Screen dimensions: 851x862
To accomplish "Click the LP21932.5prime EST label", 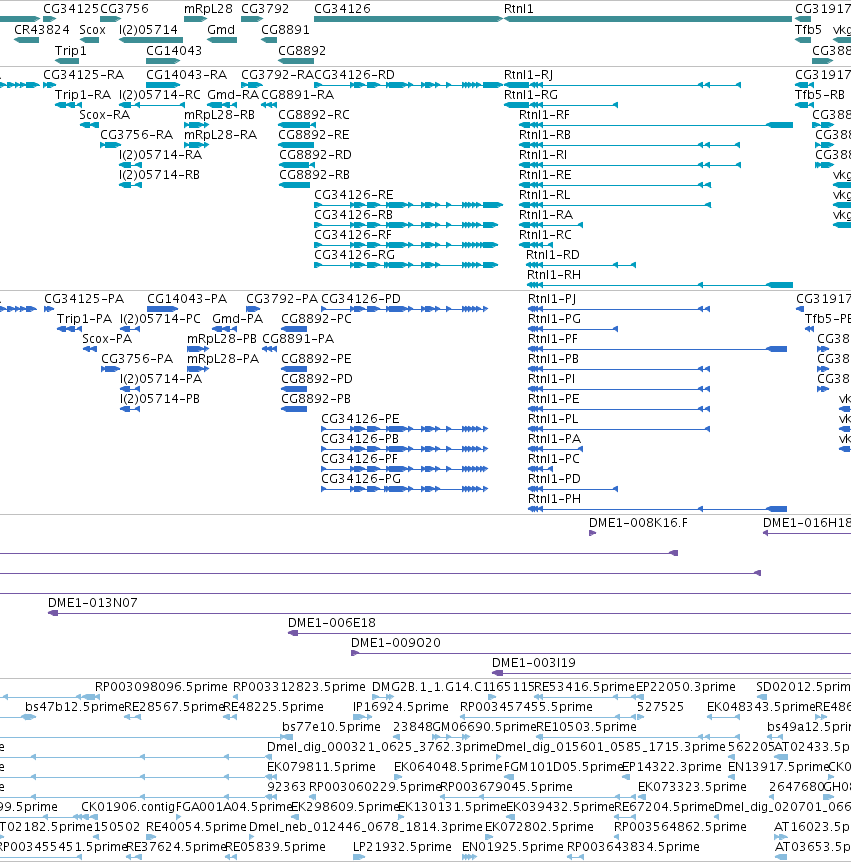I will tap(402, 847).
